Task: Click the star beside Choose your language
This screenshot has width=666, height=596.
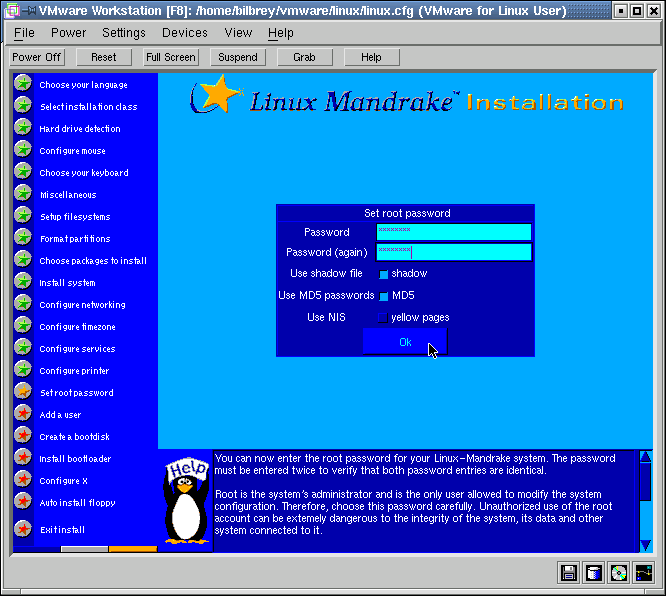Action: pos(23,84)
